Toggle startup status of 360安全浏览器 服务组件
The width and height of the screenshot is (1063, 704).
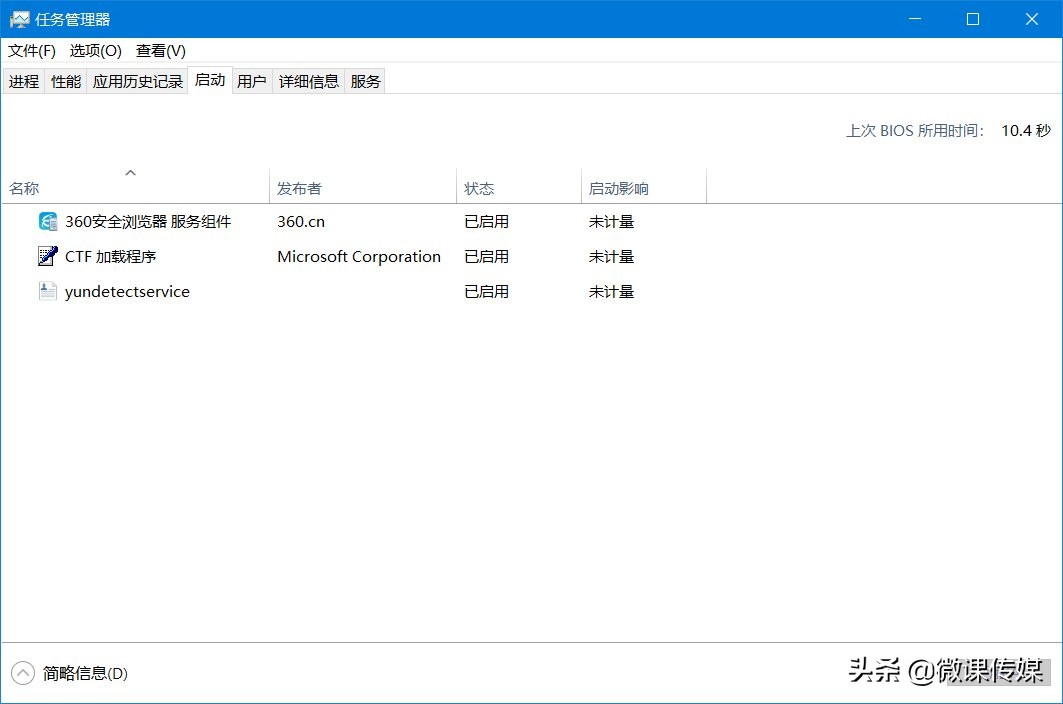pos(486,221)
